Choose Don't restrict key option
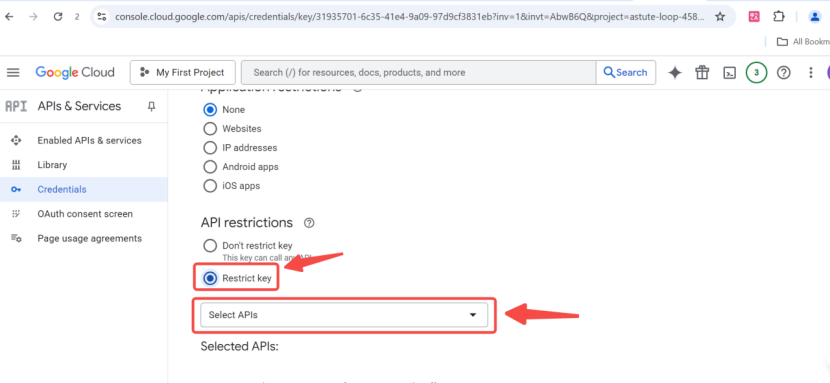Image resolution: width=830 pixels, height=383 pixels. point(210,246)
